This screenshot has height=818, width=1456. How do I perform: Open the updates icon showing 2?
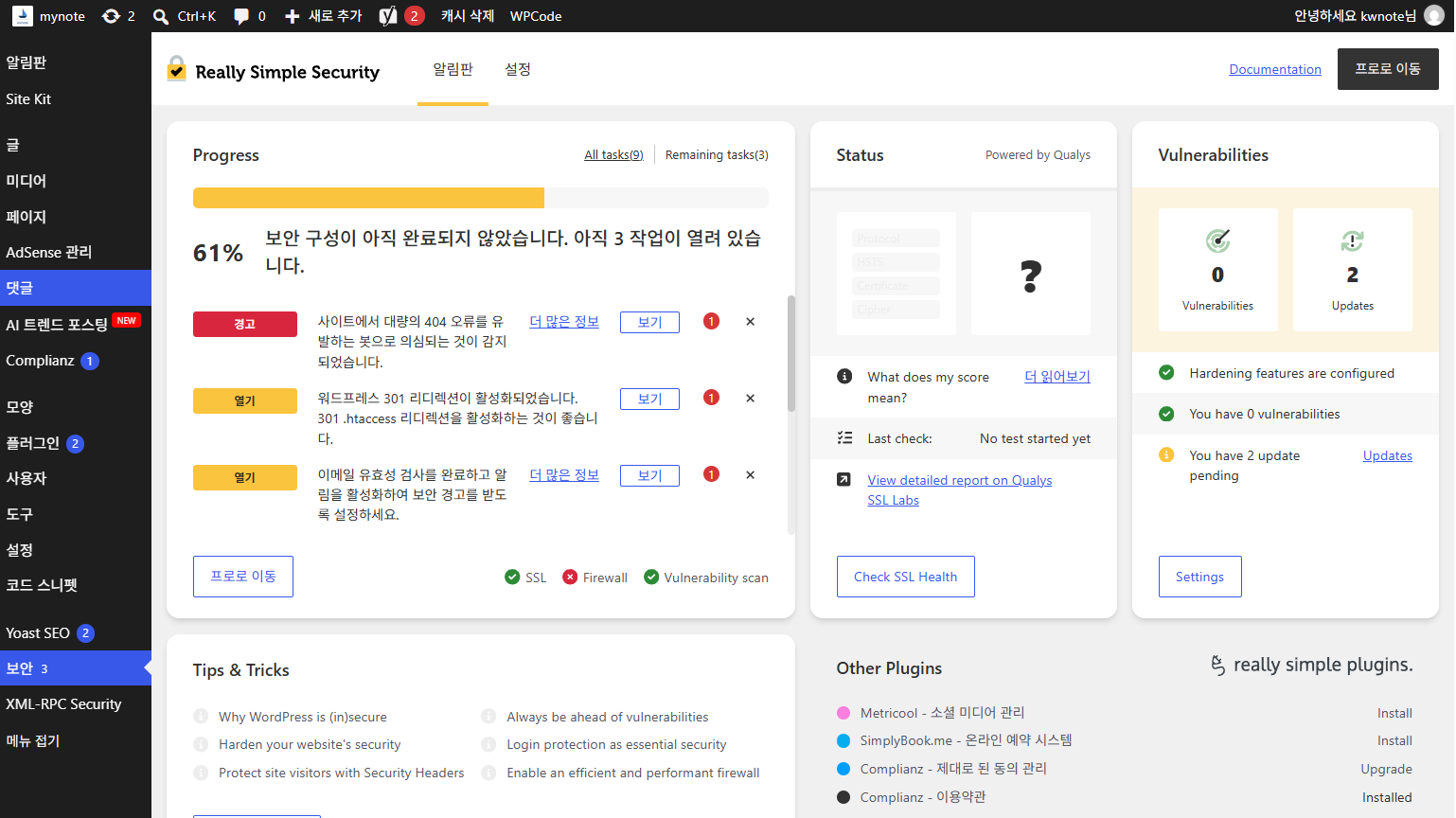tap(111, 16)
